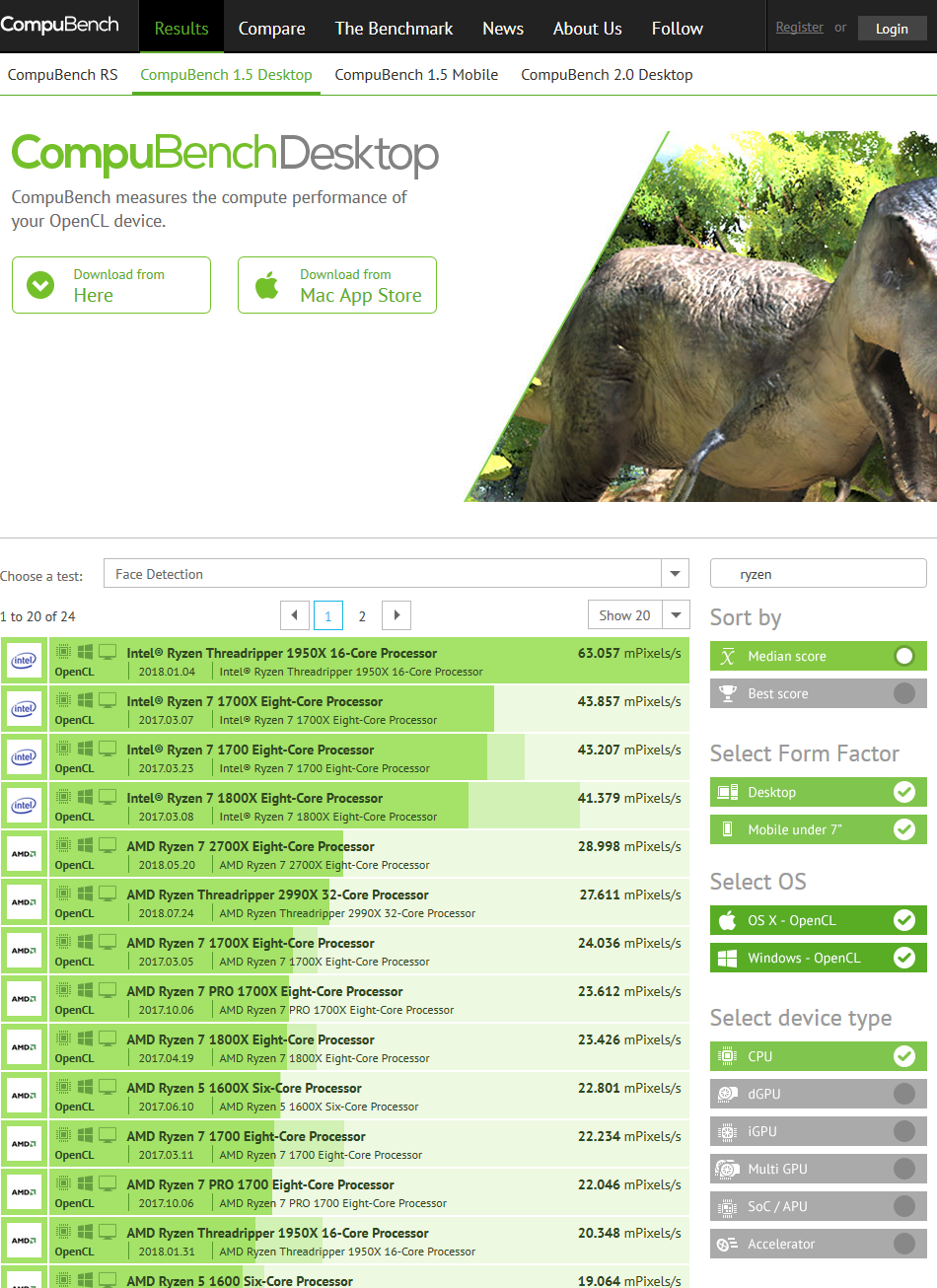Click the Follow menu item

click(x=678, y=28)
